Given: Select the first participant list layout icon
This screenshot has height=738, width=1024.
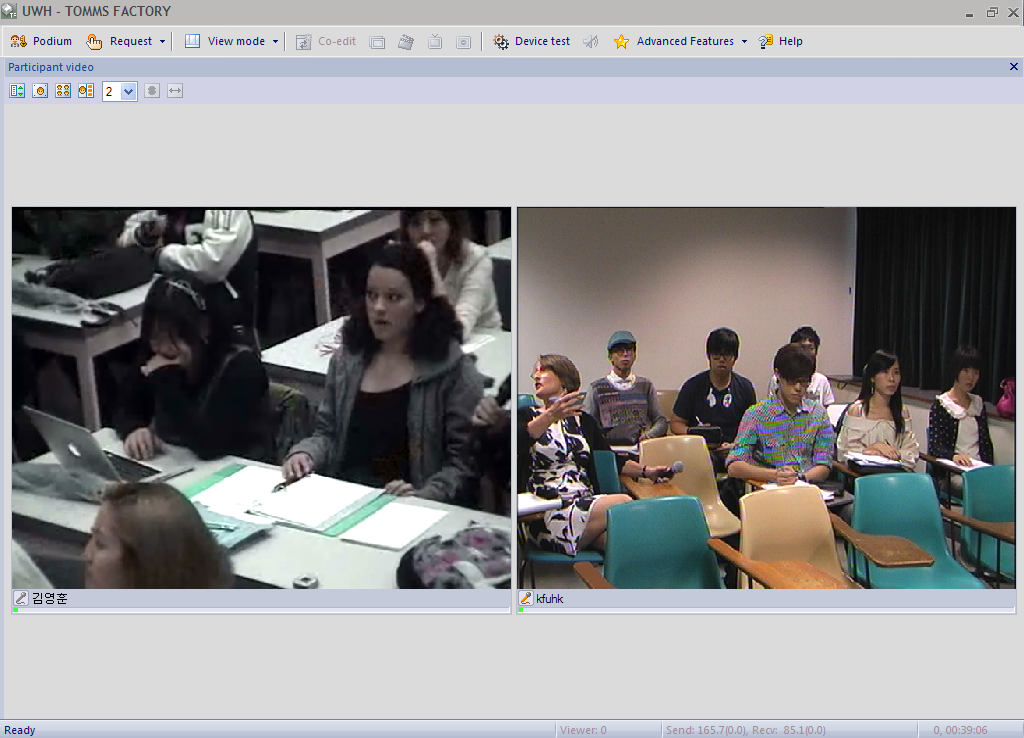Looking at the screenshot, I should coord(18,91).
